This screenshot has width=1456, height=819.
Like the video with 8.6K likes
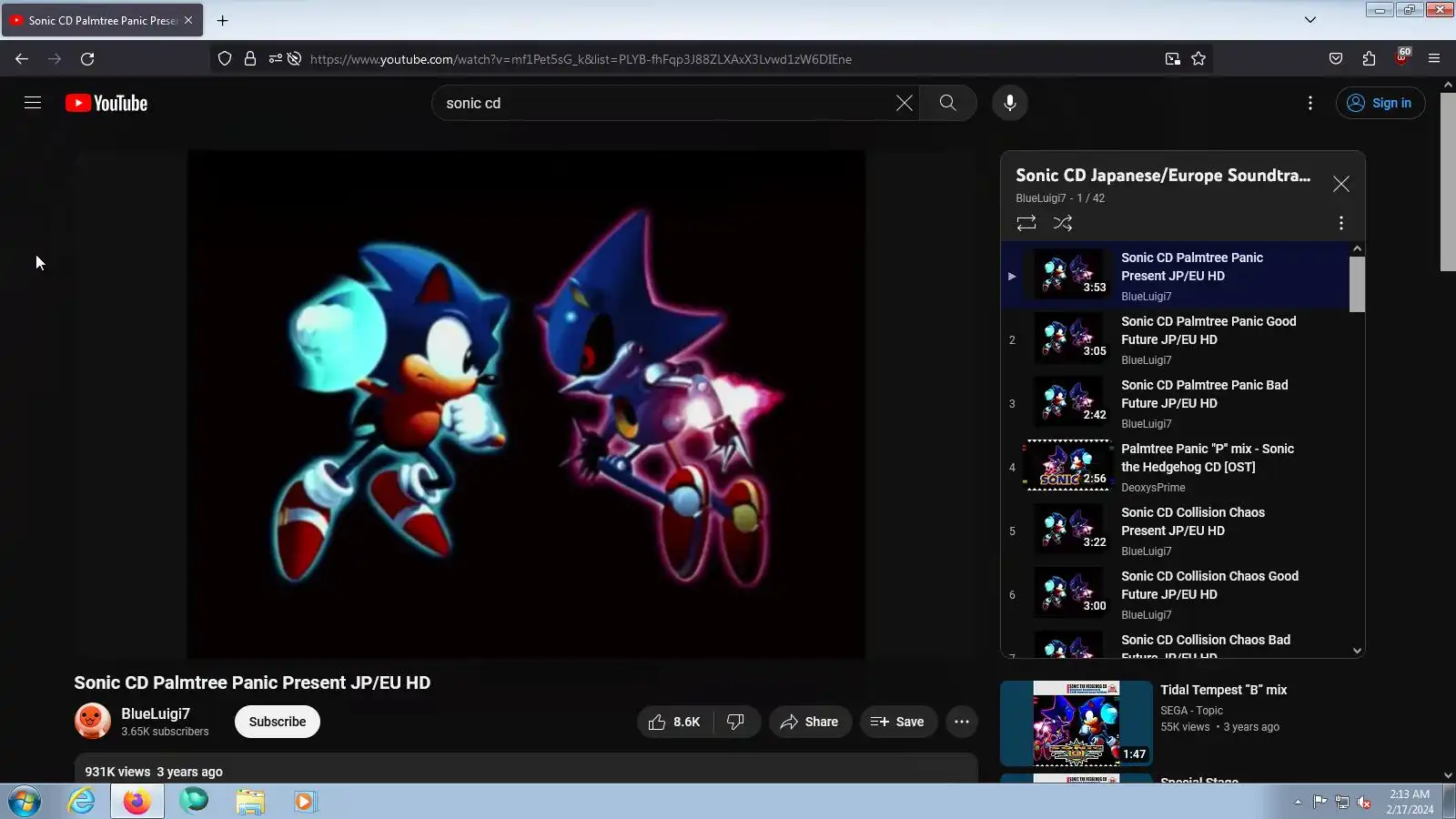(x=674, y=722)
